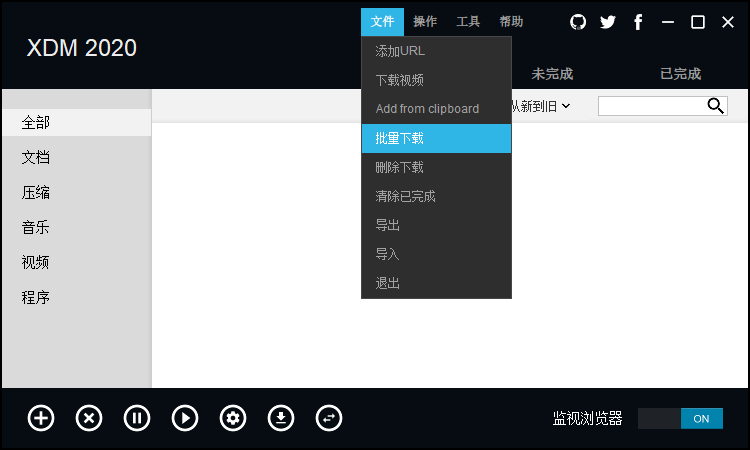The width and height of the screenshot is (750, 450).
Task: Resume download using the play icon
Action: (x=185, y=418)
